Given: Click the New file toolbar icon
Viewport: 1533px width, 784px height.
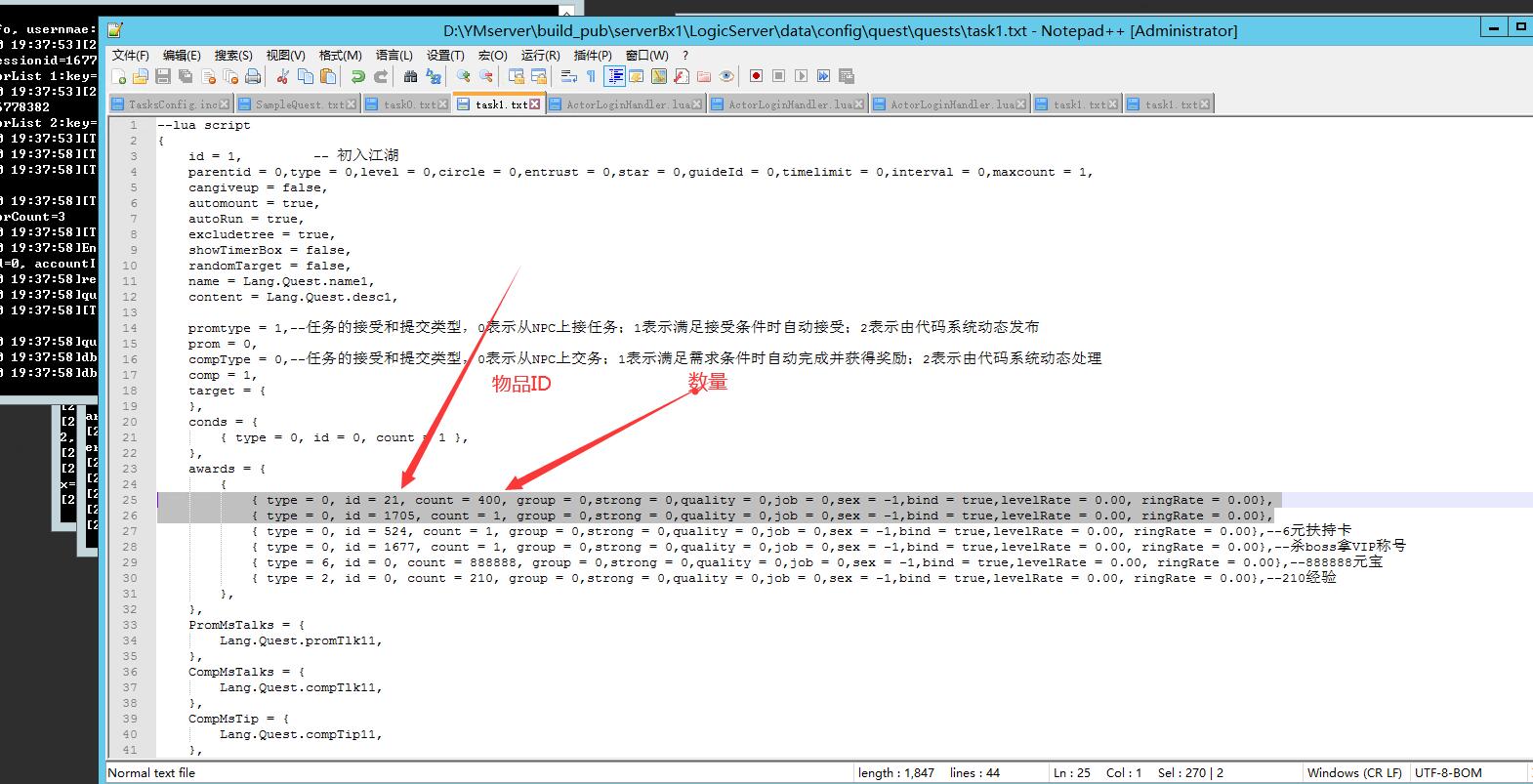Looking at the screenshot, I should 119,76.
